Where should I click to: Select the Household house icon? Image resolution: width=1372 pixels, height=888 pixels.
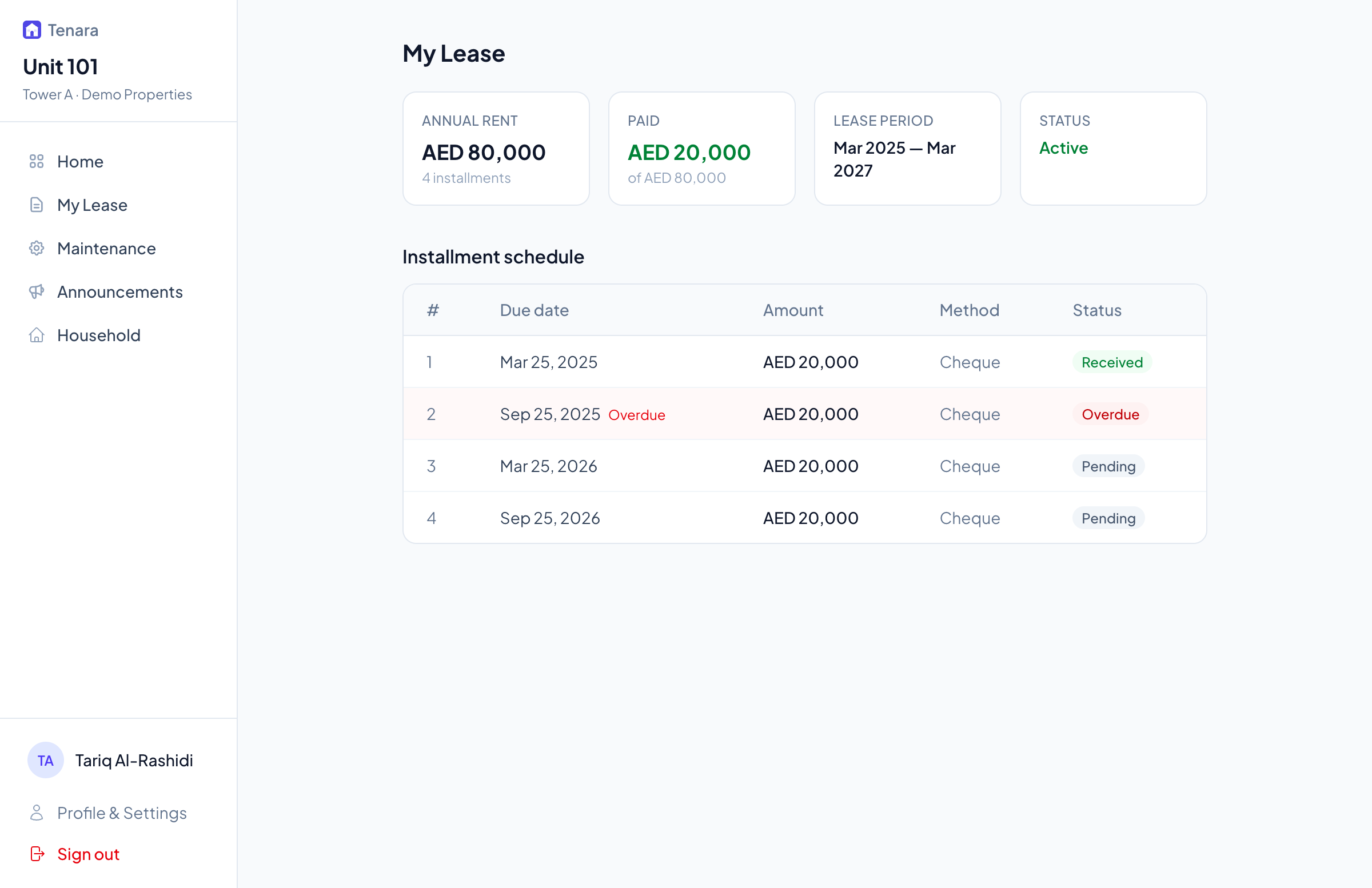pos(37,335)
